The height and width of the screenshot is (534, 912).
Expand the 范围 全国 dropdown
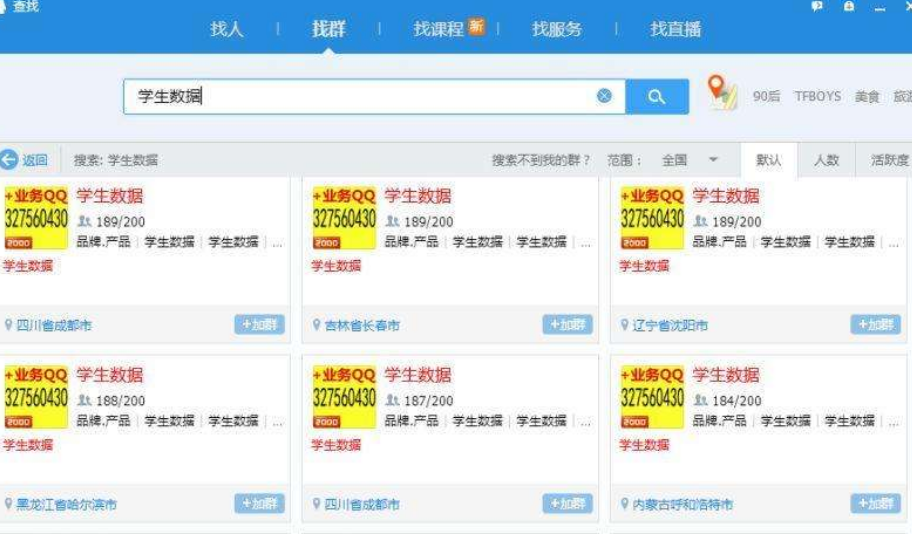[x=690, y=160]
